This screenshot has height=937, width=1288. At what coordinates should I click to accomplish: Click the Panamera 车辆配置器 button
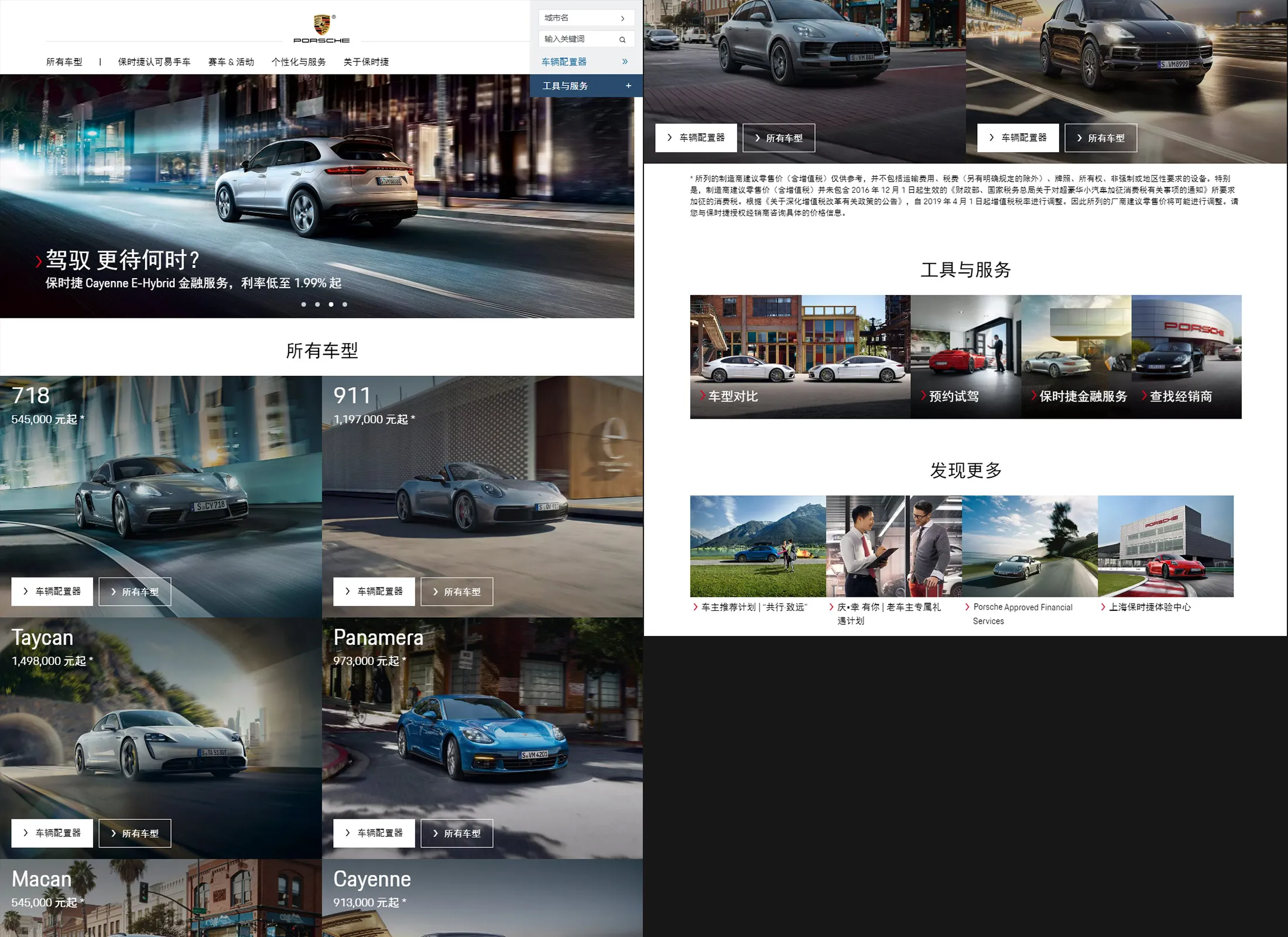click(374, 833)
